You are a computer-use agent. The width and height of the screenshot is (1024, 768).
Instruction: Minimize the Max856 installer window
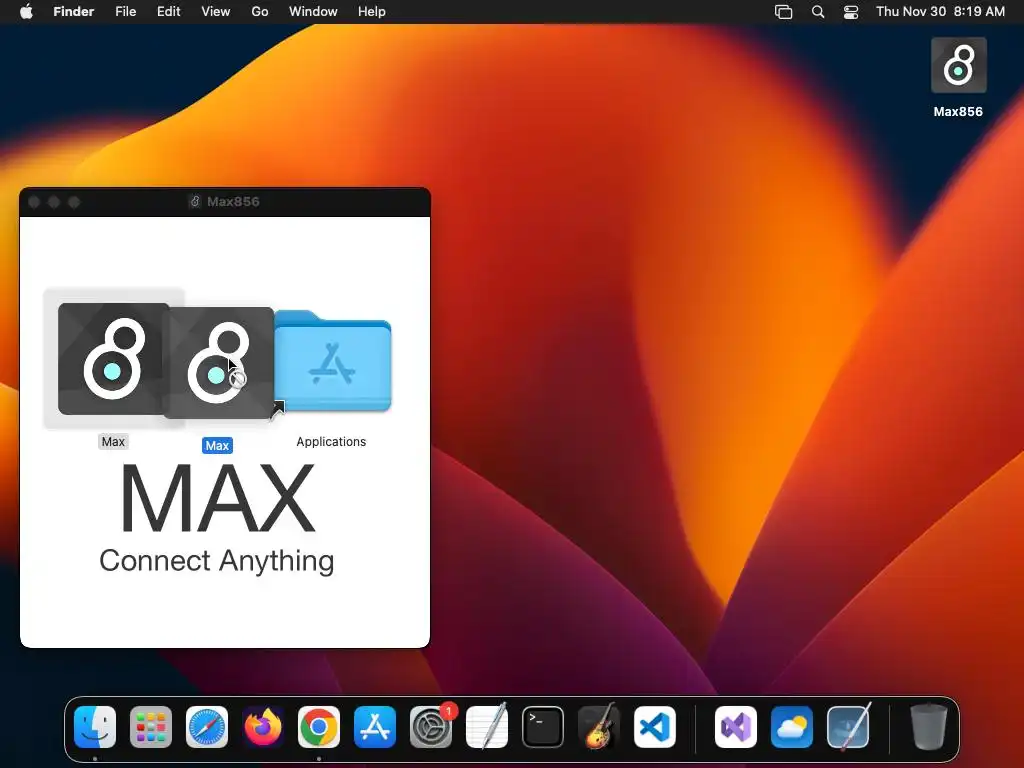coord(54,202)
